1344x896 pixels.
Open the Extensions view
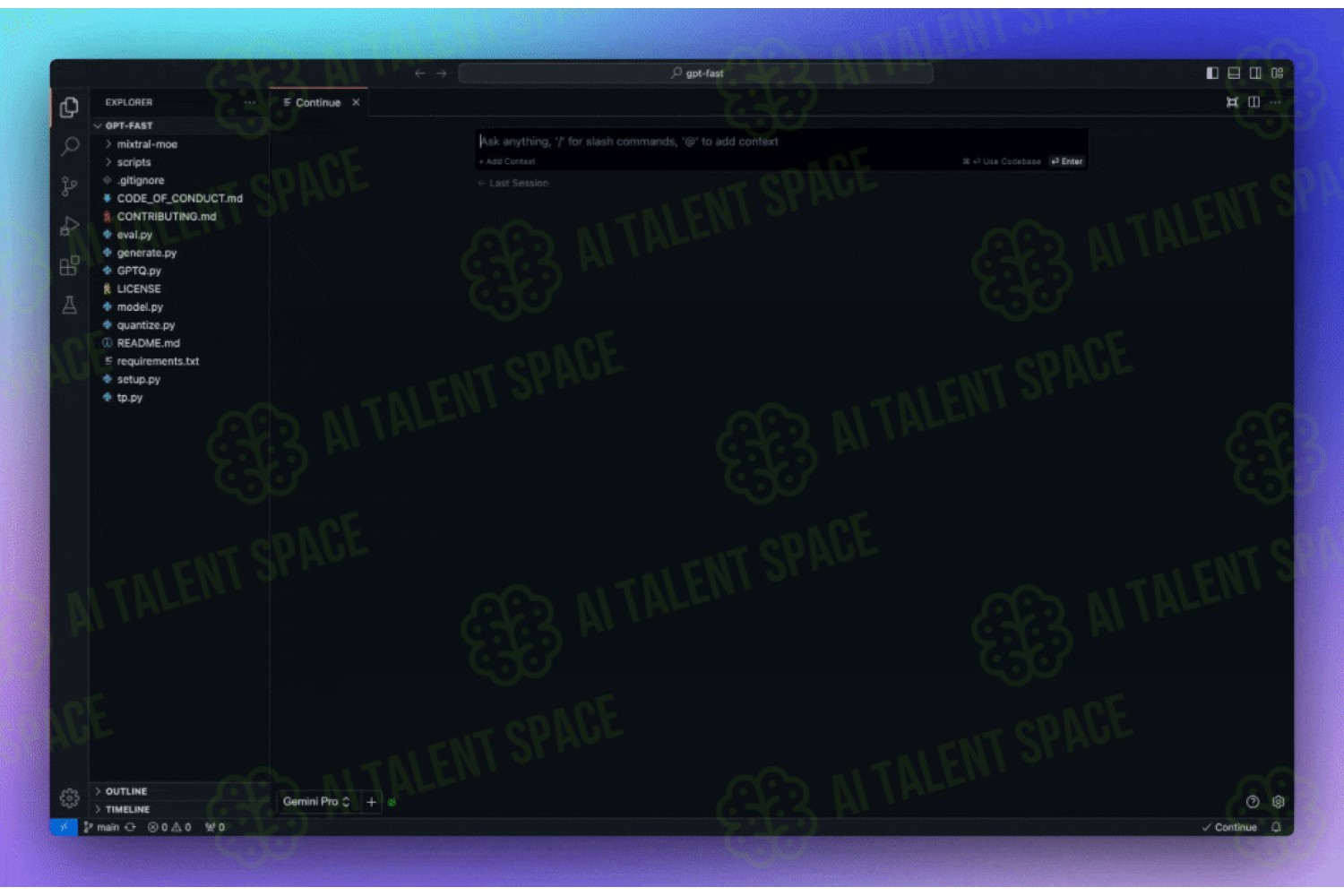point(69,265)
